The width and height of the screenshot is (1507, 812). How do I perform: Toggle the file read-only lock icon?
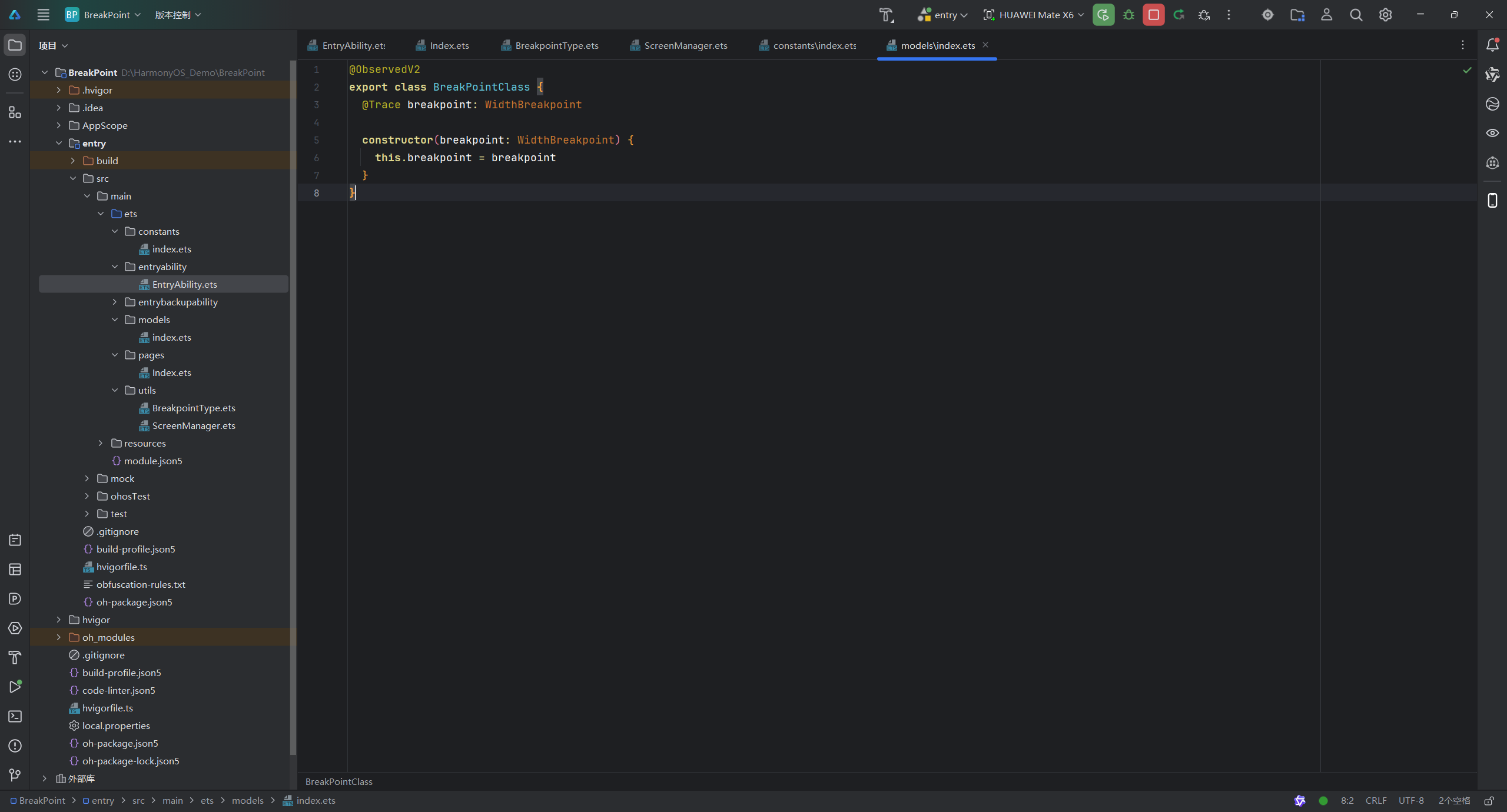[x=1489, y=800]
